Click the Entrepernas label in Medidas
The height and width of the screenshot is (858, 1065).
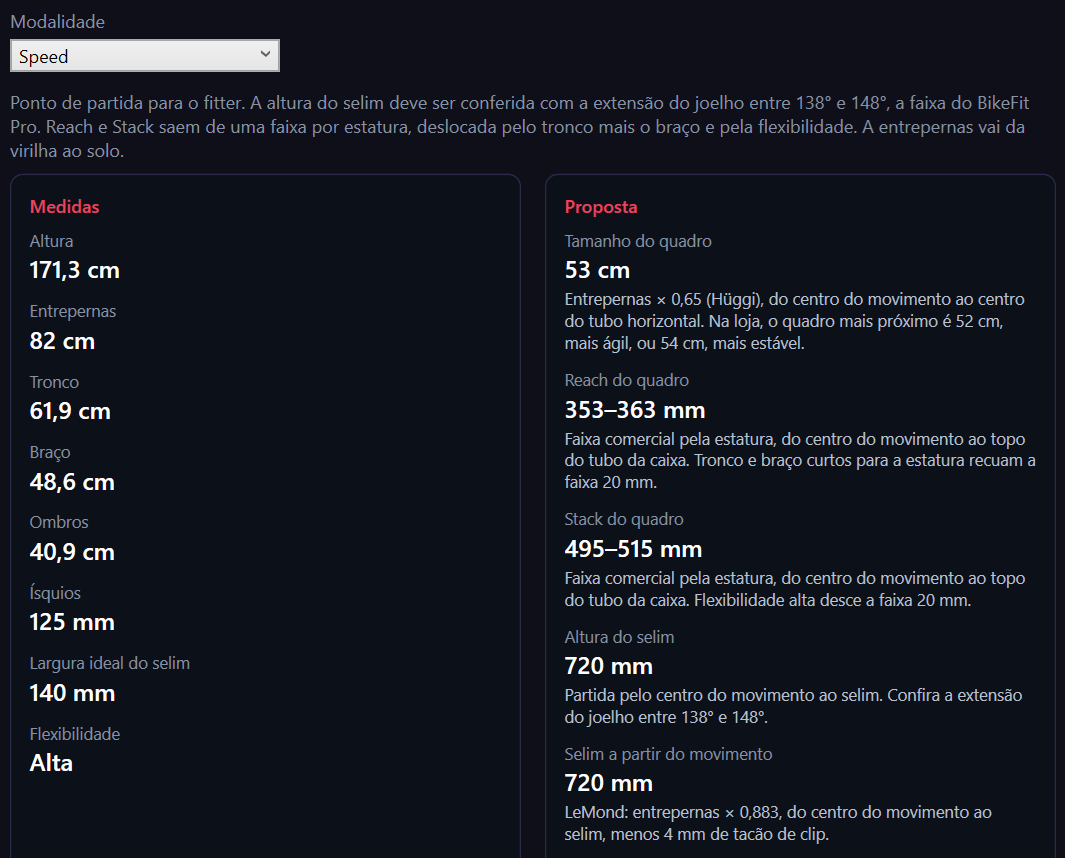tap(73, 311)
